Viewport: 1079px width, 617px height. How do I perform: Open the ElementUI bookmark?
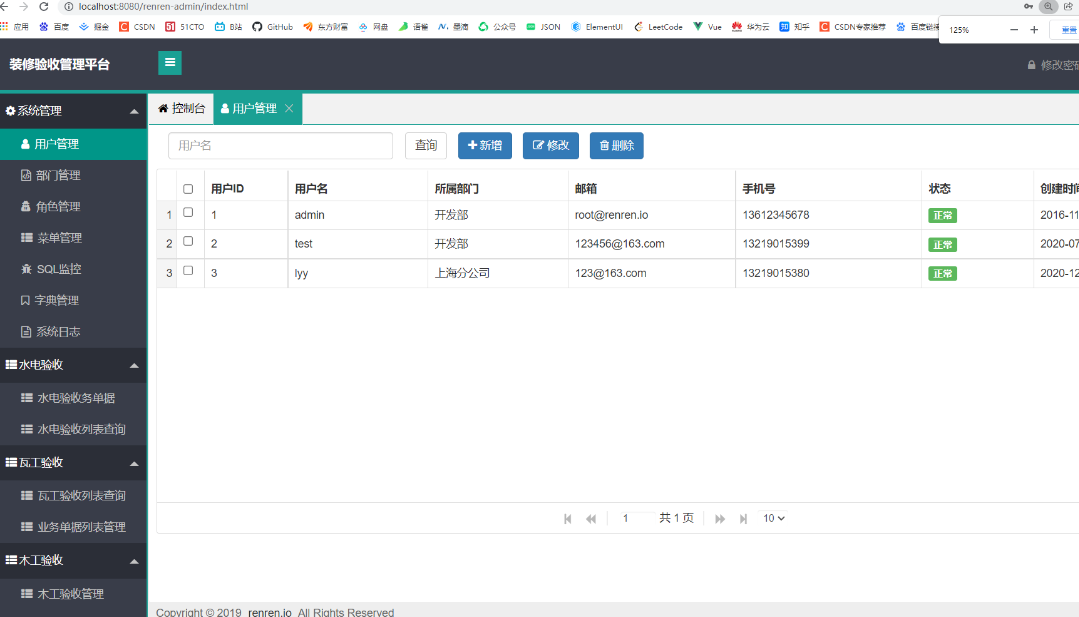tap(597, 27)
